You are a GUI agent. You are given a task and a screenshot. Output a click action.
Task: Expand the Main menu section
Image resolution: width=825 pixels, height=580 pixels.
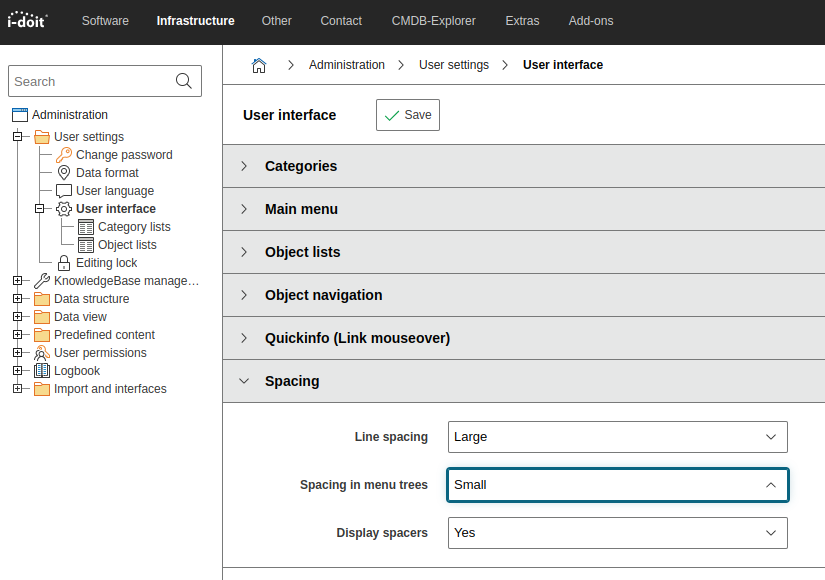point(524,209)
